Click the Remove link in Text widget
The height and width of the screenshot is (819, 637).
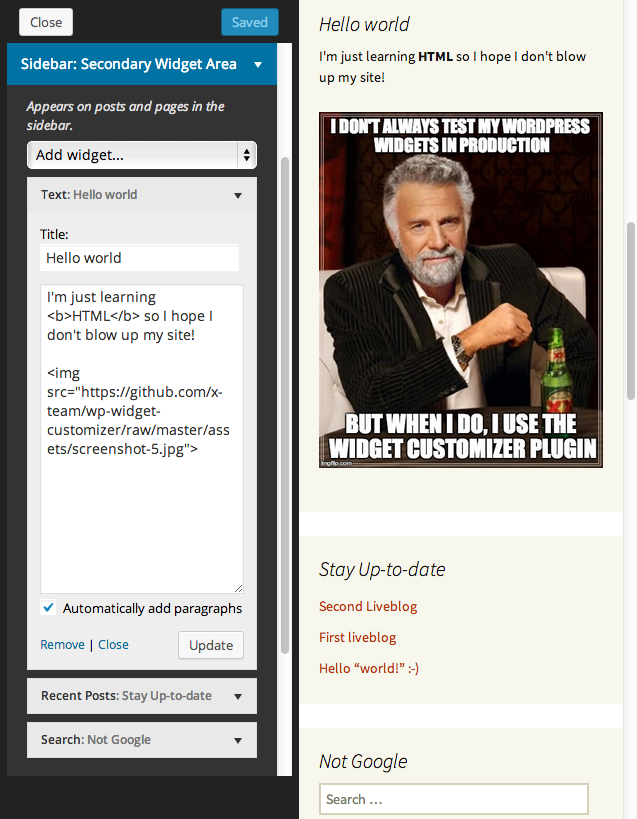click(x=62, y=645)
